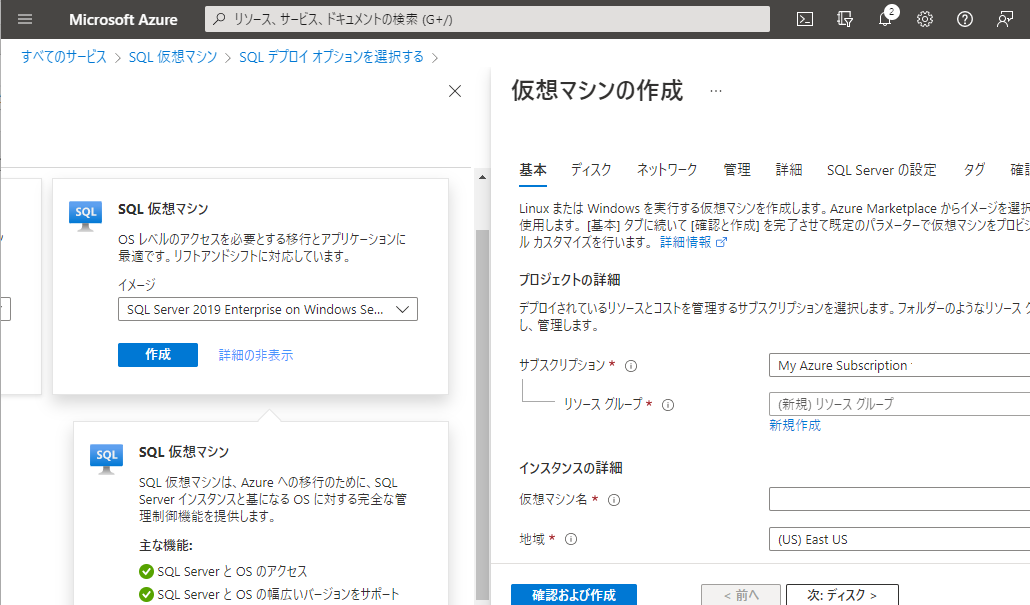The height and width of the screenshot is (605, 1030).
Task: Click the SQL 仮想マシン breadcrumb link
Action: pyautogui.click(x=173, y=57)
